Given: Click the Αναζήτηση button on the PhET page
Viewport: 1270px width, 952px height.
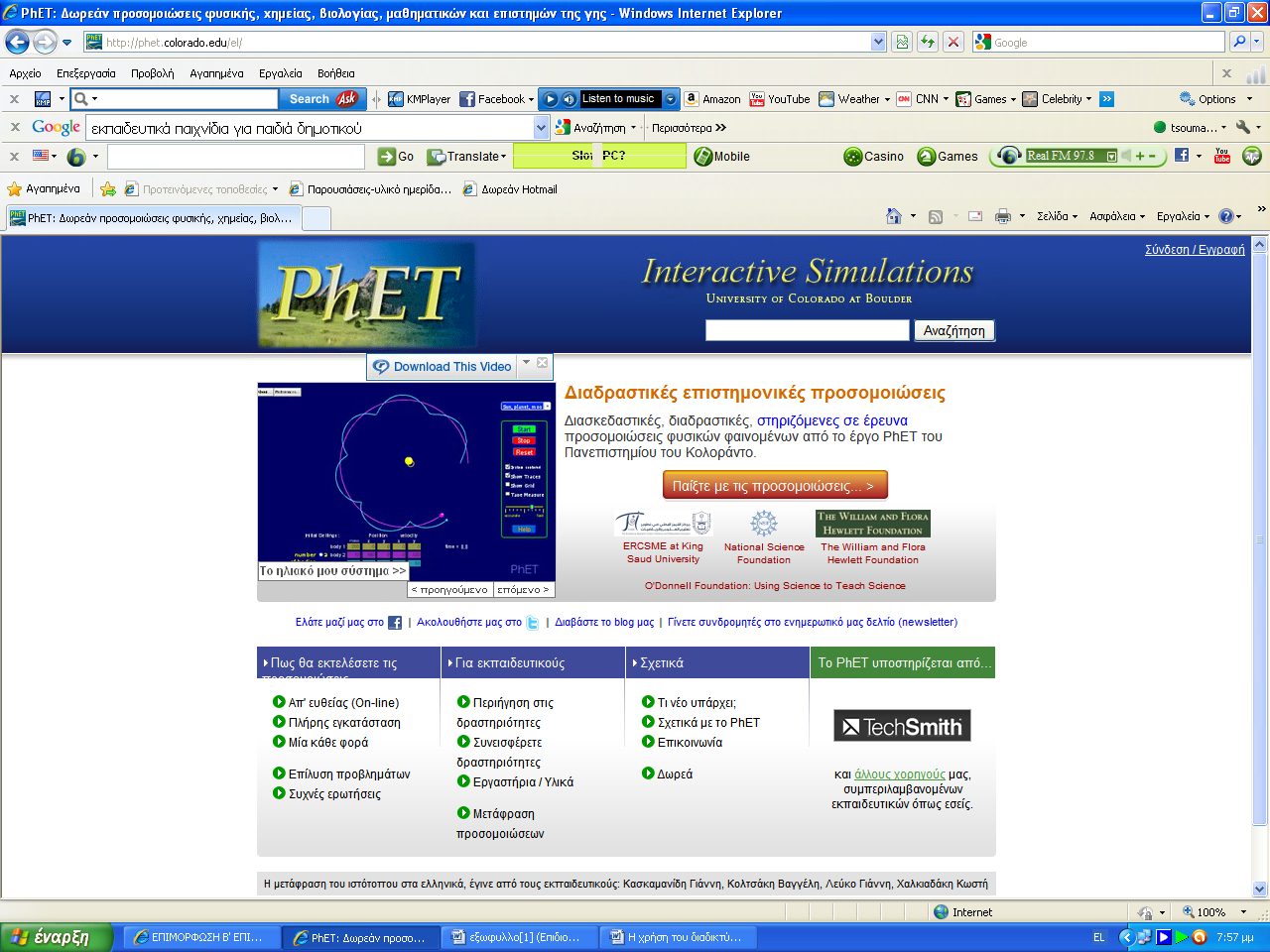Looking at the screenshot, I should pos(953,330).
